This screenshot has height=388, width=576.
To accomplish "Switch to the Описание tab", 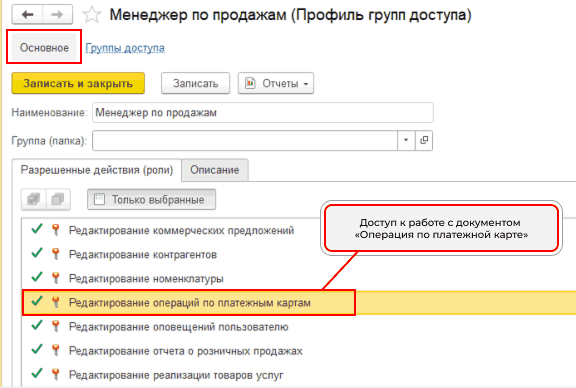I will coord(215,170).
